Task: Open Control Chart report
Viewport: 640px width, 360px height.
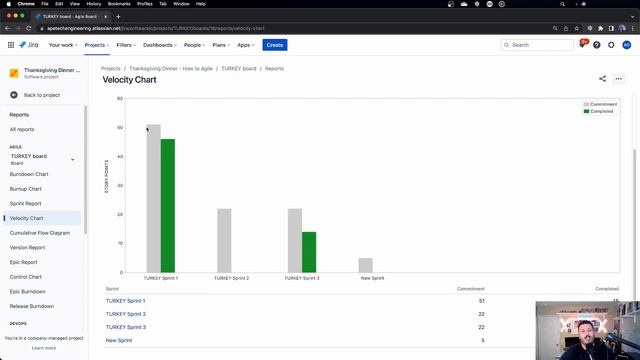Action: (26, 277)
